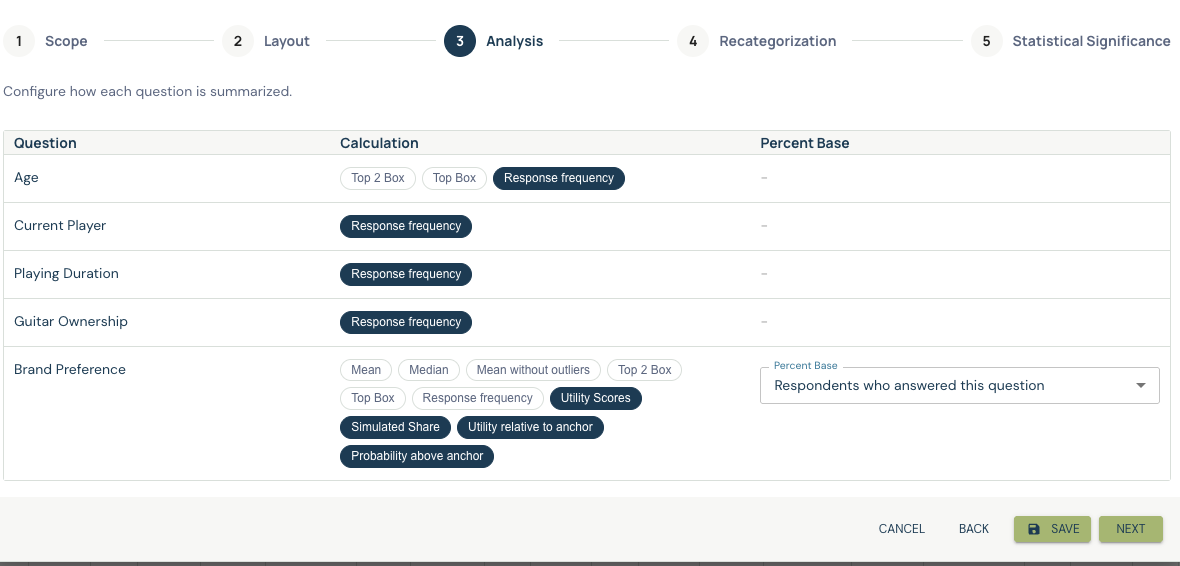Go to step 2 Layout
The height and width of the screenshot is (566, 1180).
coord(266,41)
